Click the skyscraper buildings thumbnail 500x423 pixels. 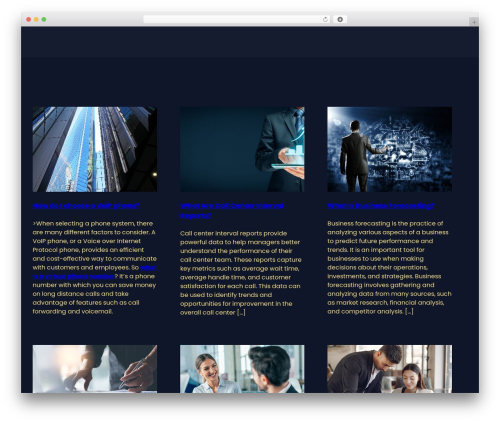pyautogui.click(x=95, y=149)
